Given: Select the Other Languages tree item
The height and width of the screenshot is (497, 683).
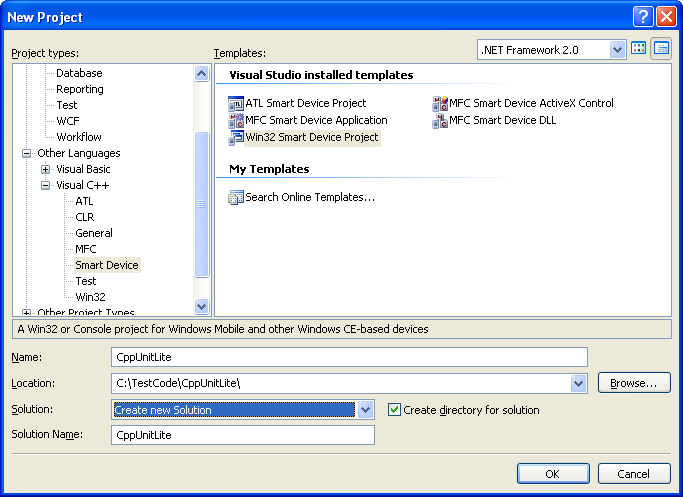Looking at the screenshot, I should point(79,153).
